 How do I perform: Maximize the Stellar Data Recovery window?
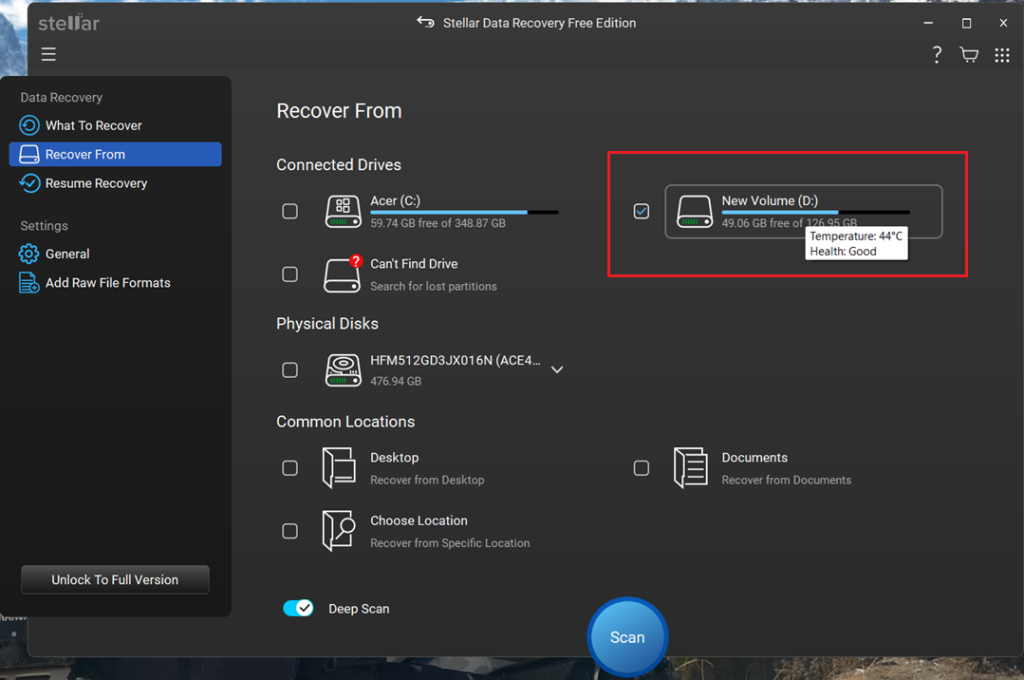click(x=967, y=23)
